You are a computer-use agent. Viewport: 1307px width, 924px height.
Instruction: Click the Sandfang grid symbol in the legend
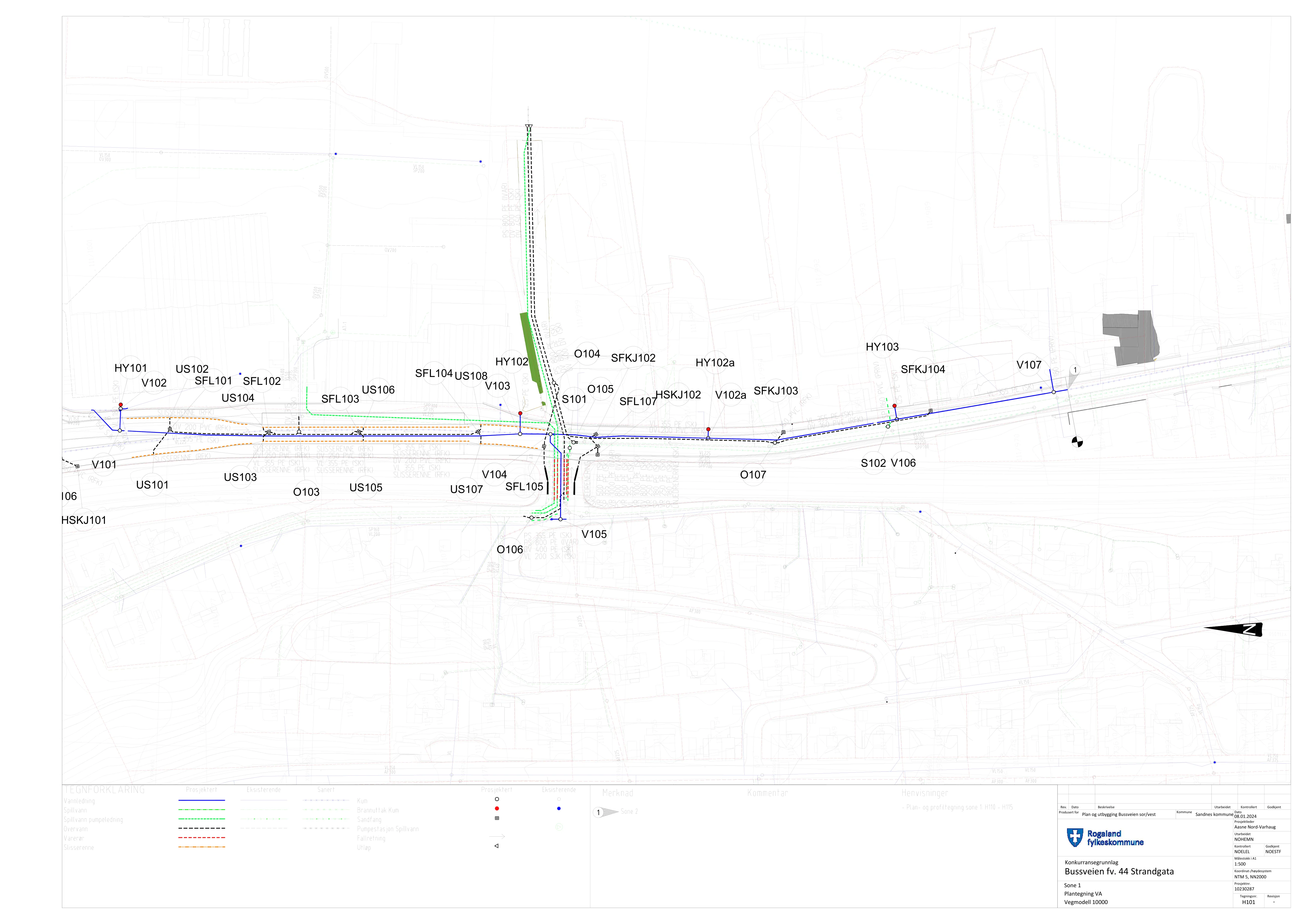(x=497, y=818)
